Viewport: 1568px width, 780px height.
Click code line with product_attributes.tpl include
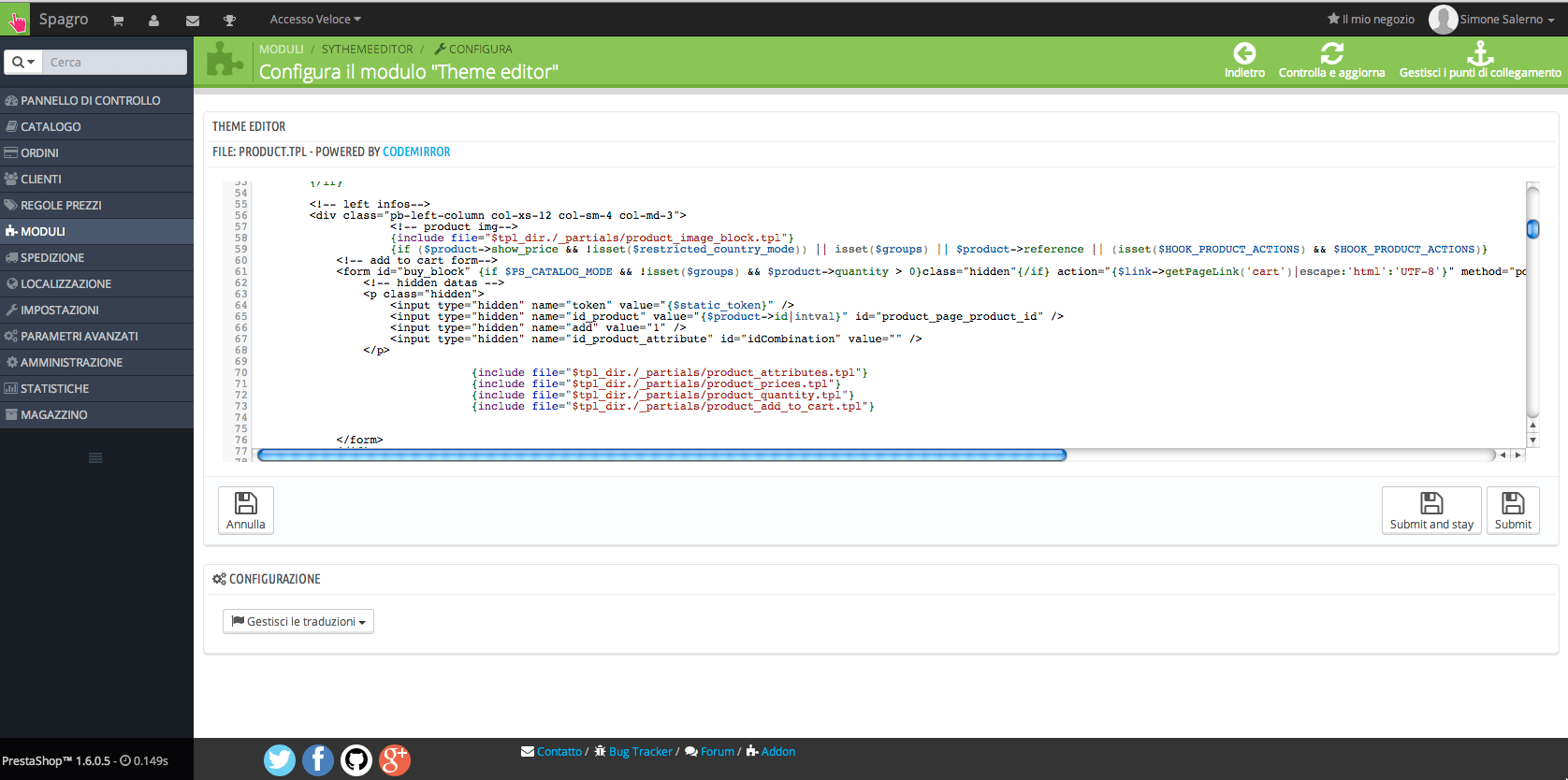pos(670,372)
